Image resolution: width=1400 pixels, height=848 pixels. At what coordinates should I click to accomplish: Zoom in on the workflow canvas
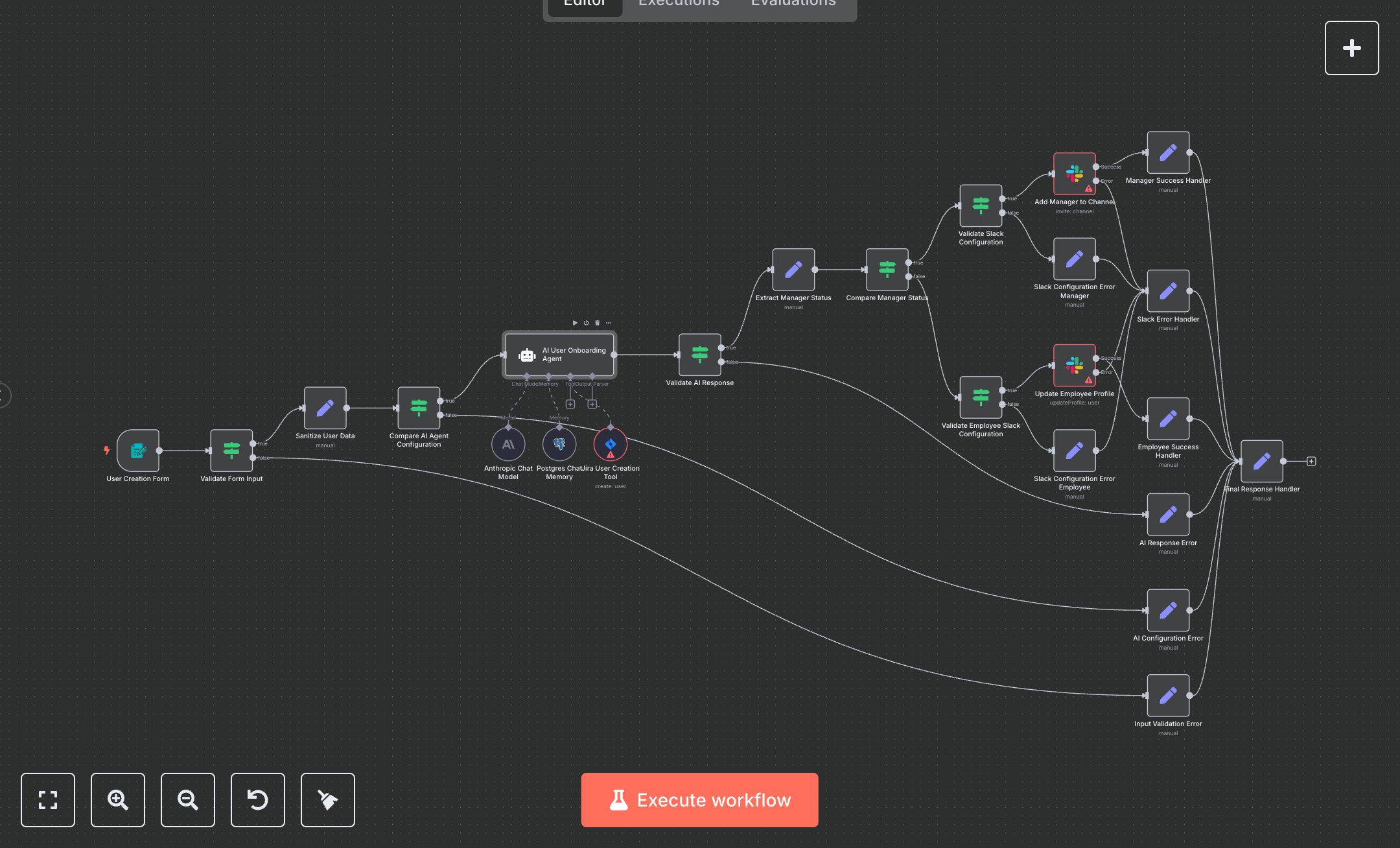point(118,799)
